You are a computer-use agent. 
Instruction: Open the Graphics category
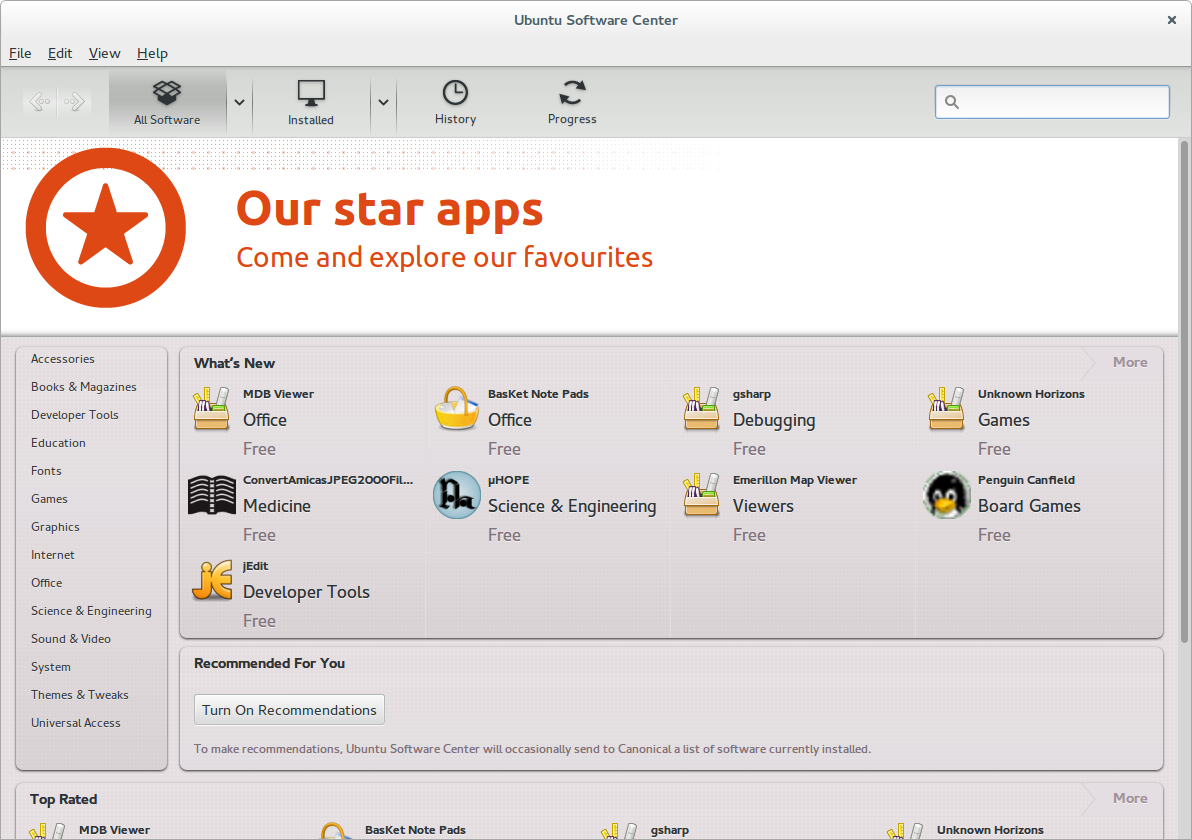point(55,528)
